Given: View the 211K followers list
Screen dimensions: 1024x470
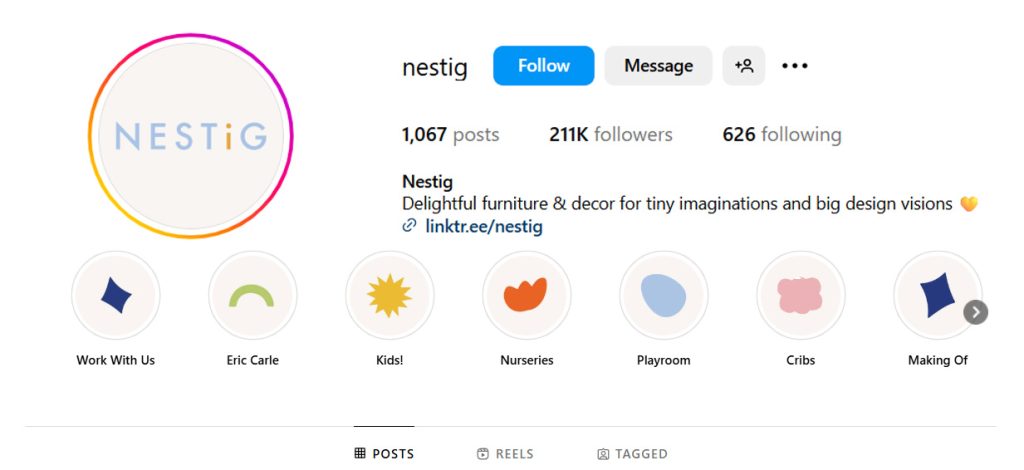Looking at the screenshot, I should point(610,135).
